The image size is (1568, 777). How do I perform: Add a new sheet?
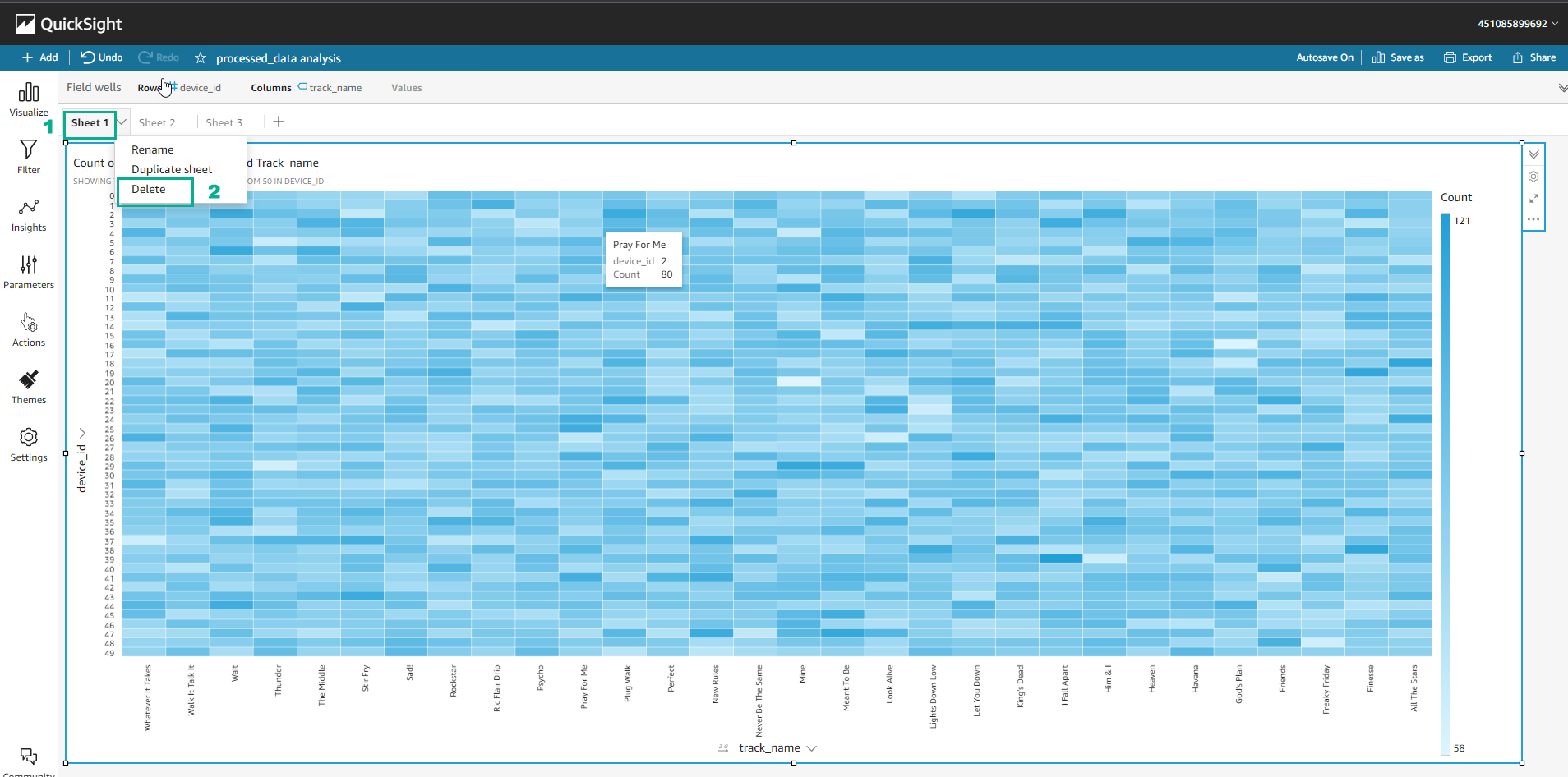coord(279,122)
